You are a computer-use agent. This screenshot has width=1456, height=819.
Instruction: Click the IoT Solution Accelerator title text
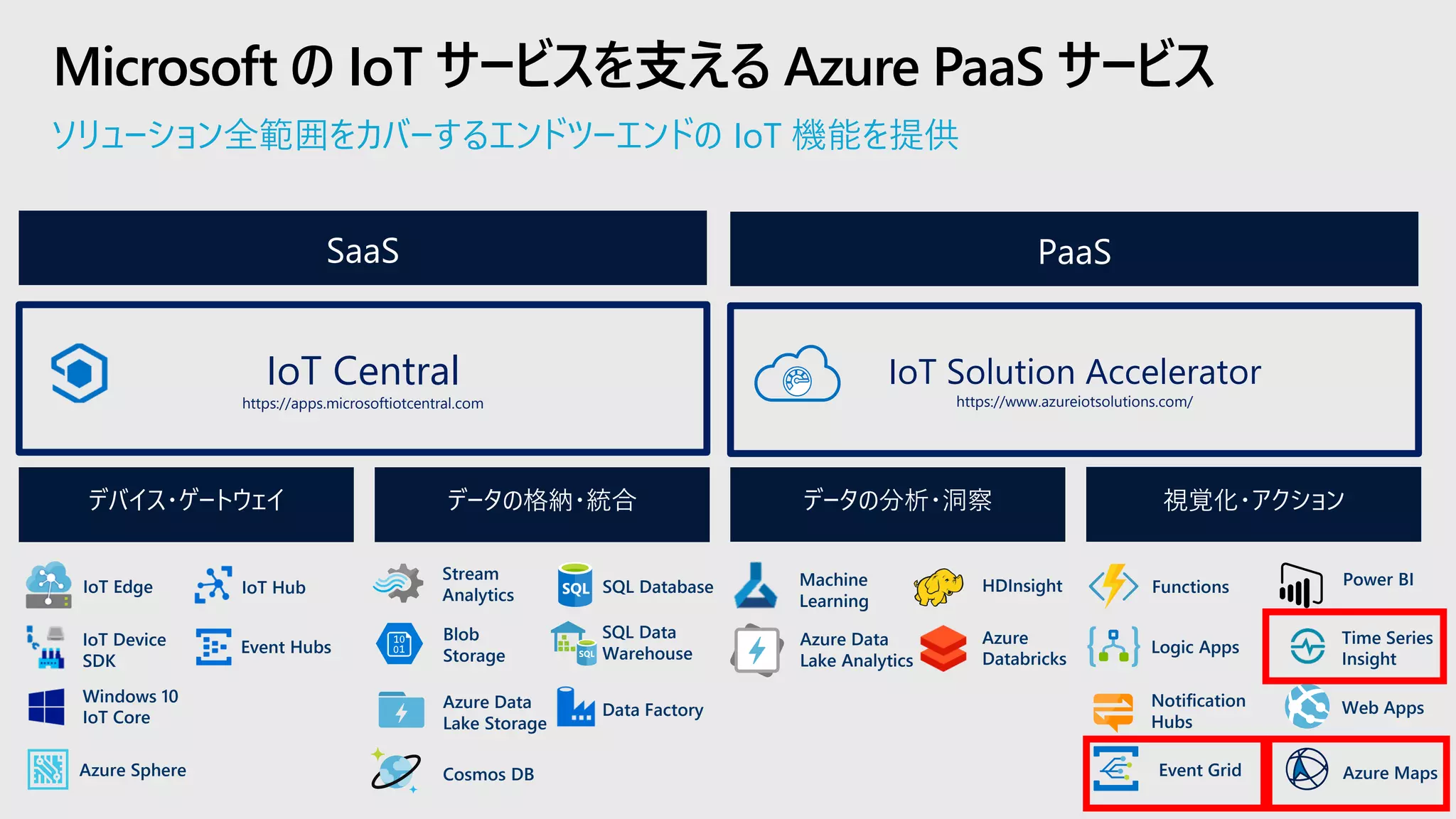point(1074,372)
